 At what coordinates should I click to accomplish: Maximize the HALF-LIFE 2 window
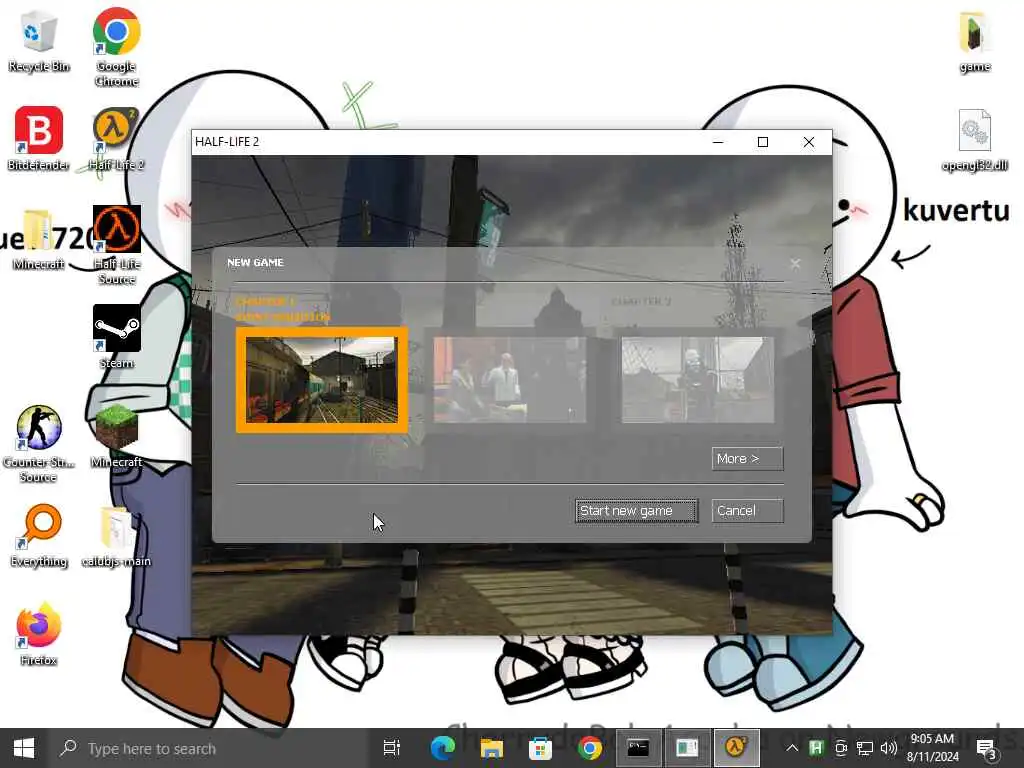coord(763,142)
